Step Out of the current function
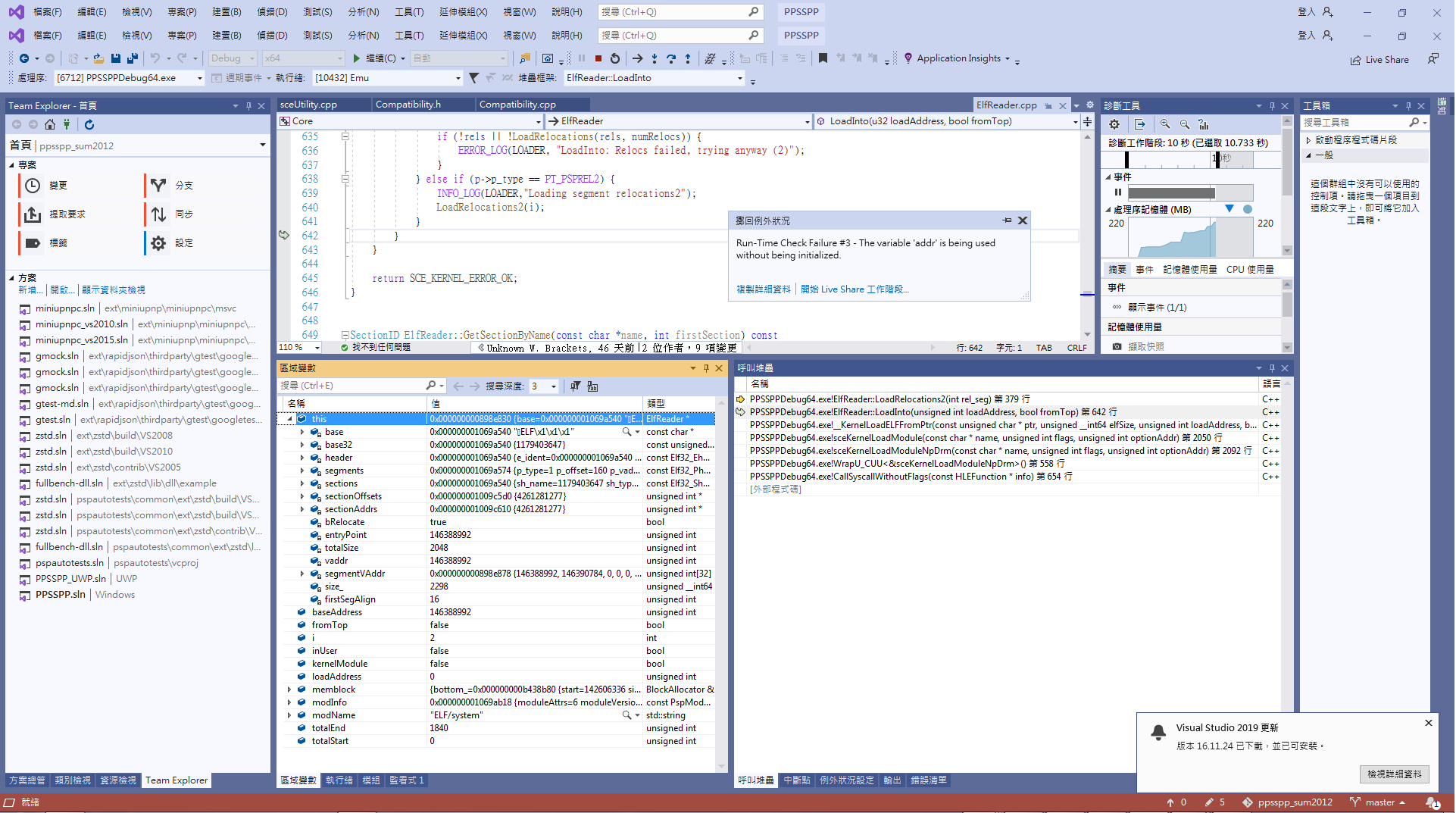 (x=688, y=58)
